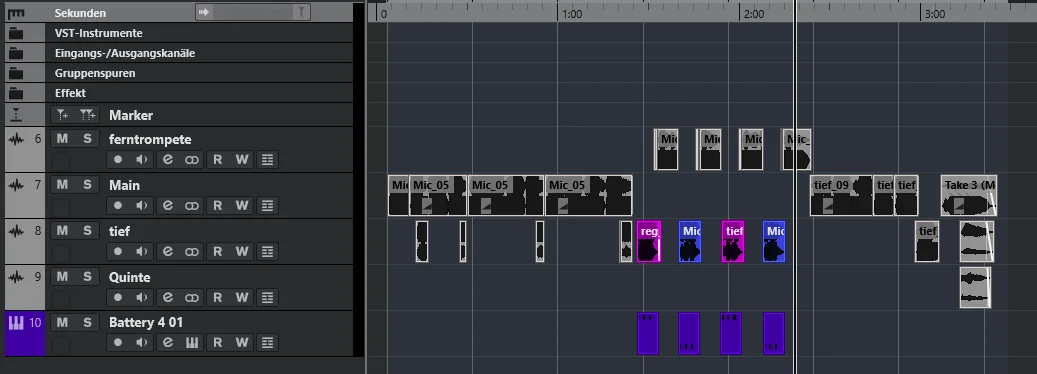Select the Quinte track name
1037x374 pixels.
pos(130,277)
